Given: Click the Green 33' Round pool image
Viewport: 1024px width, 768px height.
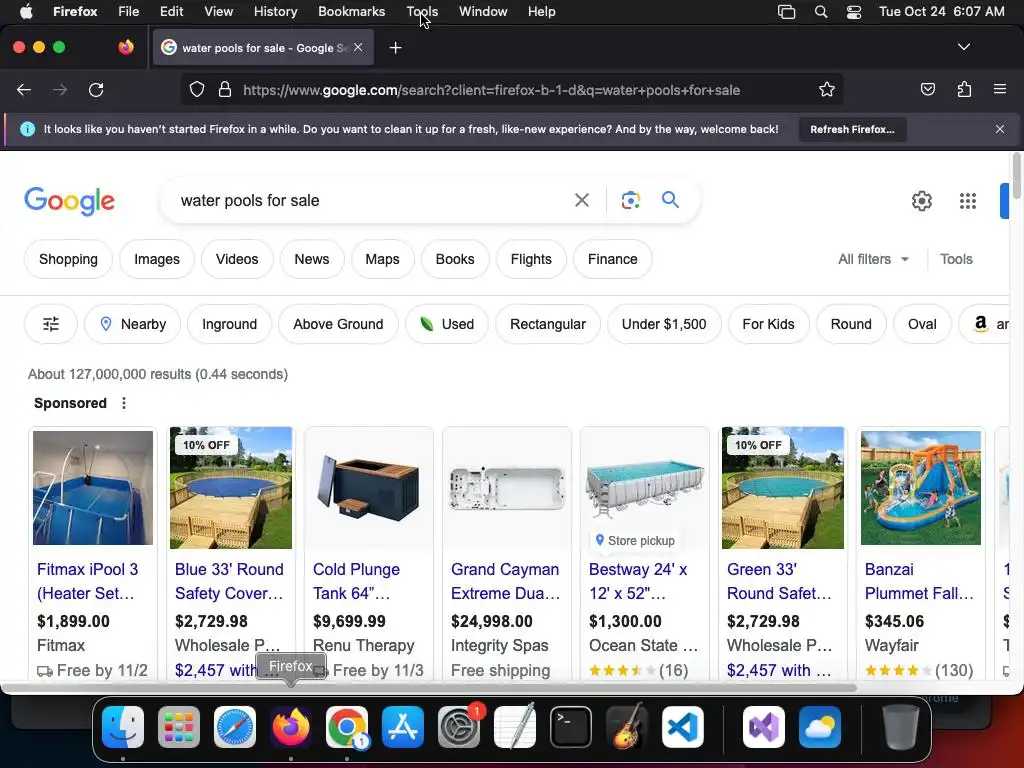Looking at the screenshot, I should (x=782, y=487).
